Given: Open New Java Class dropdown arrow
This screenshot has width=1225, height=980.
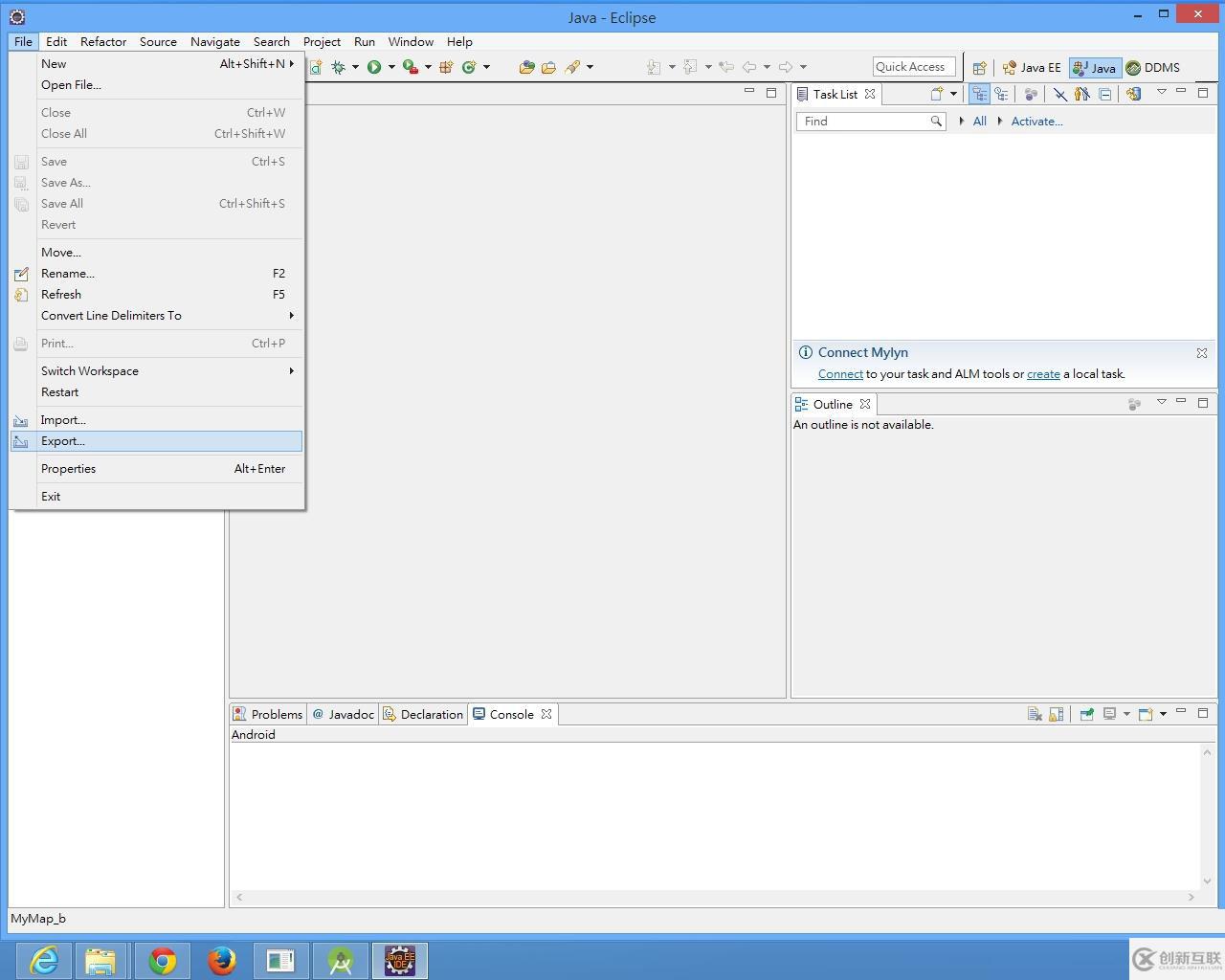Looking at the screenshot, I should pos(486,67).
